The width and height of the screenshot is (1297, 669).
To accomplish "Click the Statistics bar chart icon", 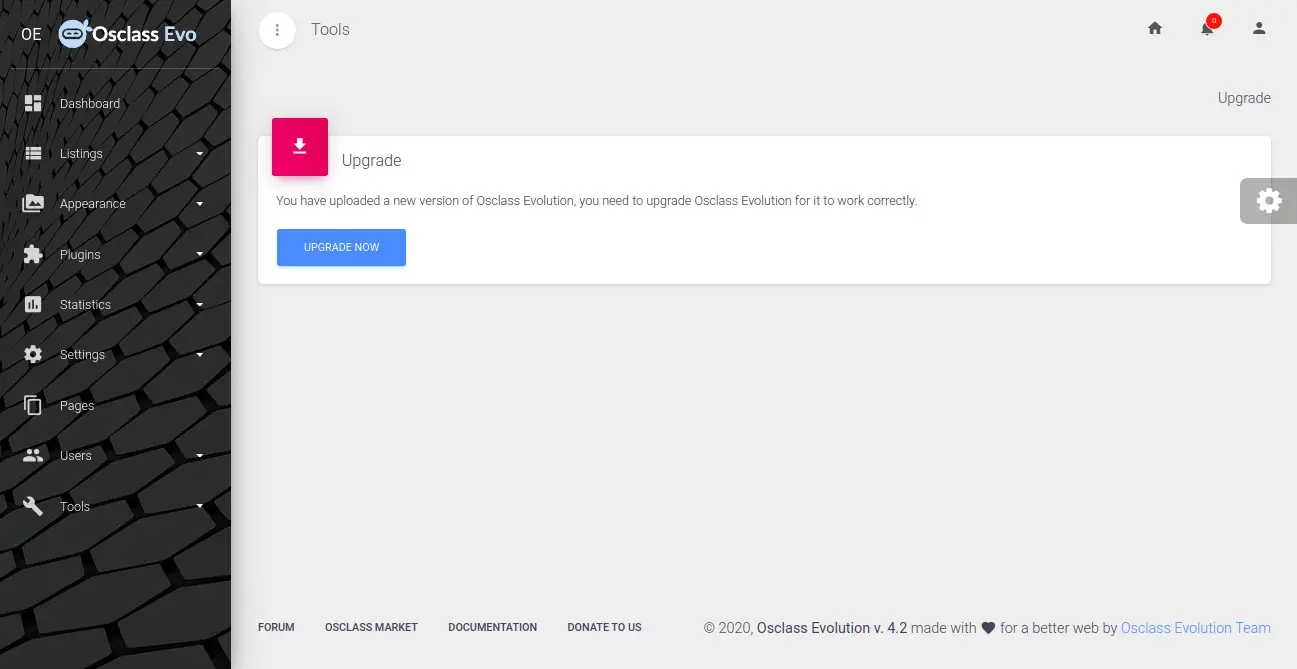I will point(33,304).
